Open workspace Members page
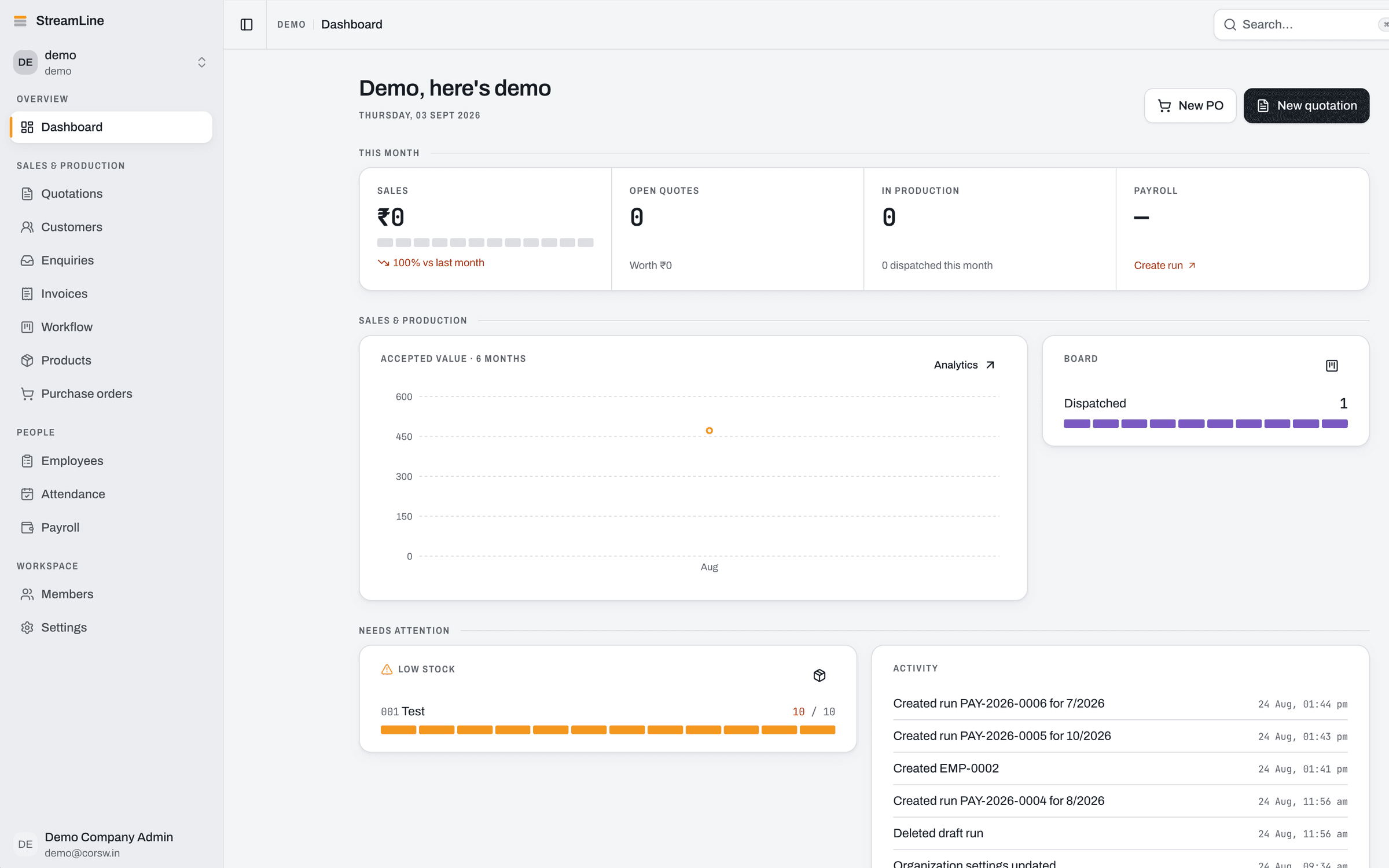Viewport: 1389px width, 868px height. point(111,594)
